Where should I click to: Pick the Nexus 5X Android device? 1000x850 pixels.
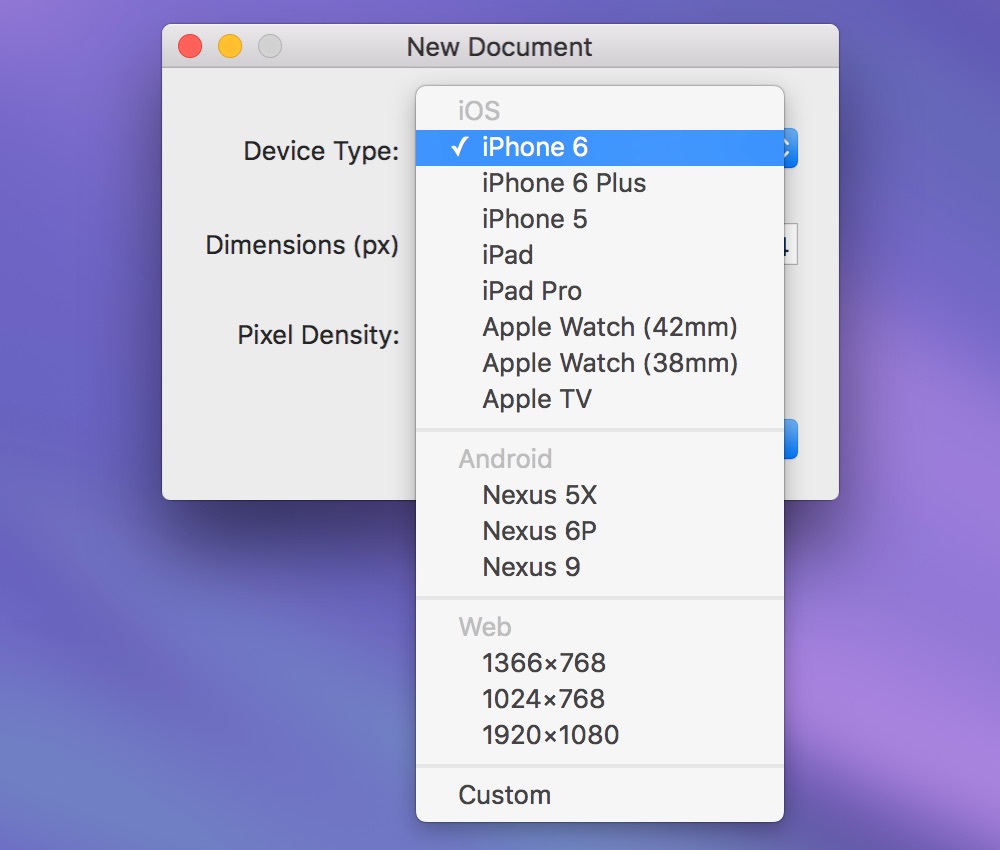point(599,495)
